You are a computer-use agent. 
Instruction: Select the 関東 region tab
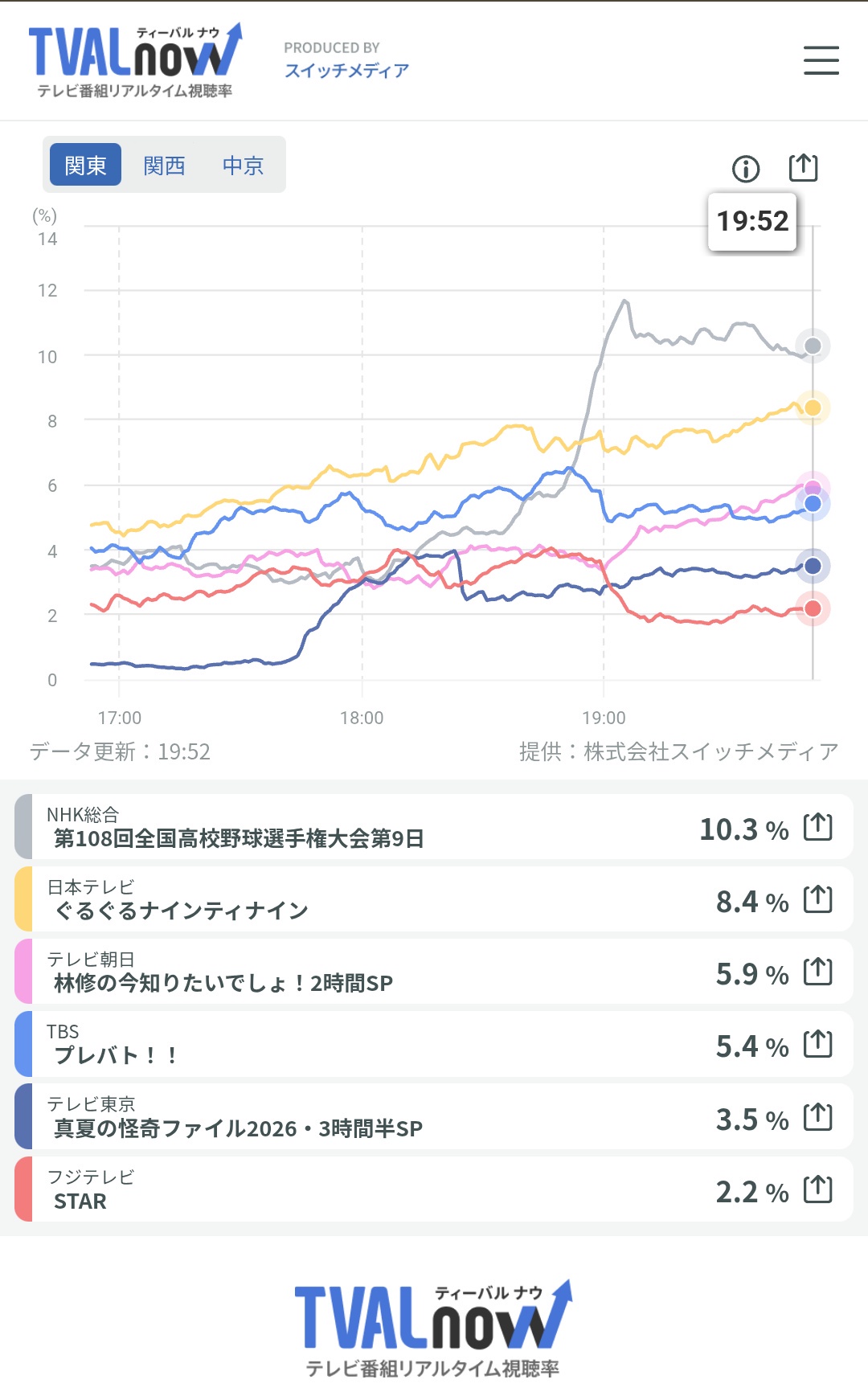coord(85,165)
